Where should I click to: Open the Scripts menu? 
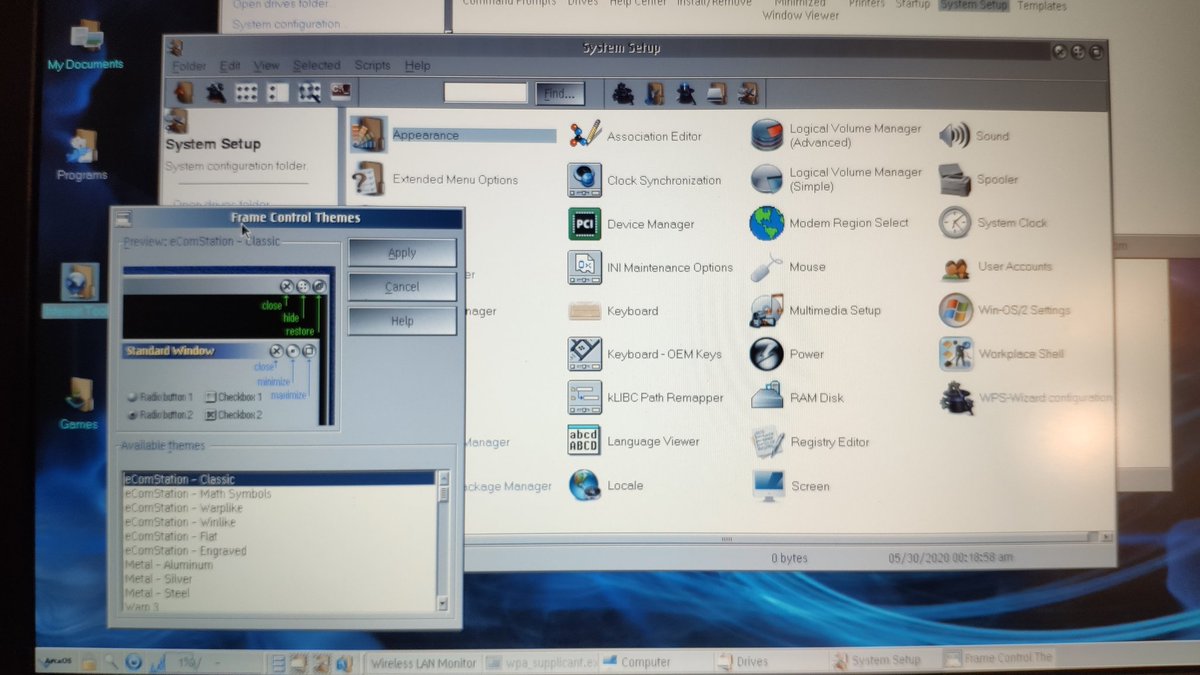[x=372, y=66]
